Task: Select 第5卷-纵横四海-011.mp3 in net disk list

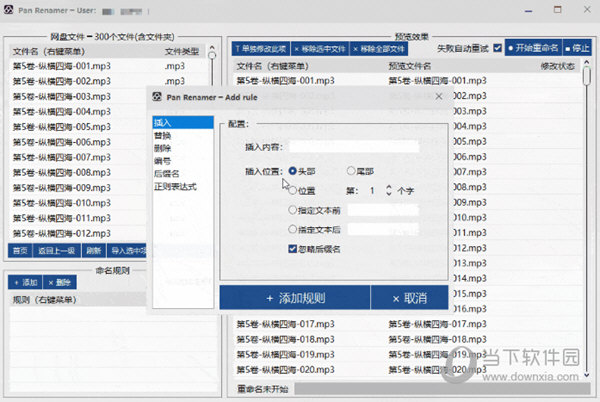Action: tap(62, 218)
